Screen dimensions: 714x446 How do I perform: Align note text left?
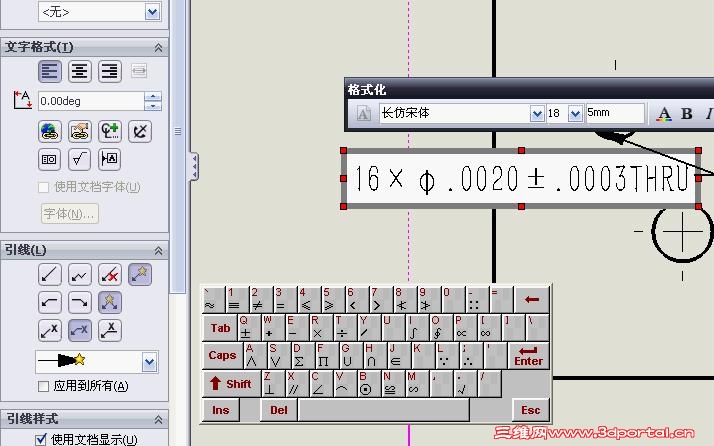(50, 72)
